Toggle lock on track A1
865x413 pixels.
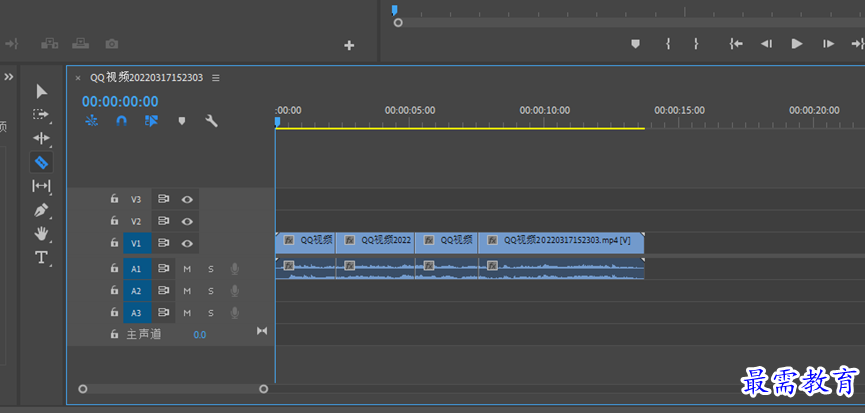[x=114, y=269]
